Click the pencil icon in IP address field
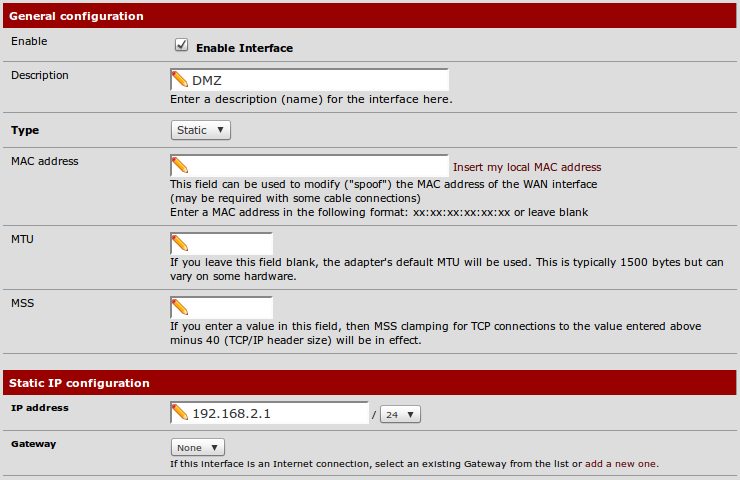 180,413
